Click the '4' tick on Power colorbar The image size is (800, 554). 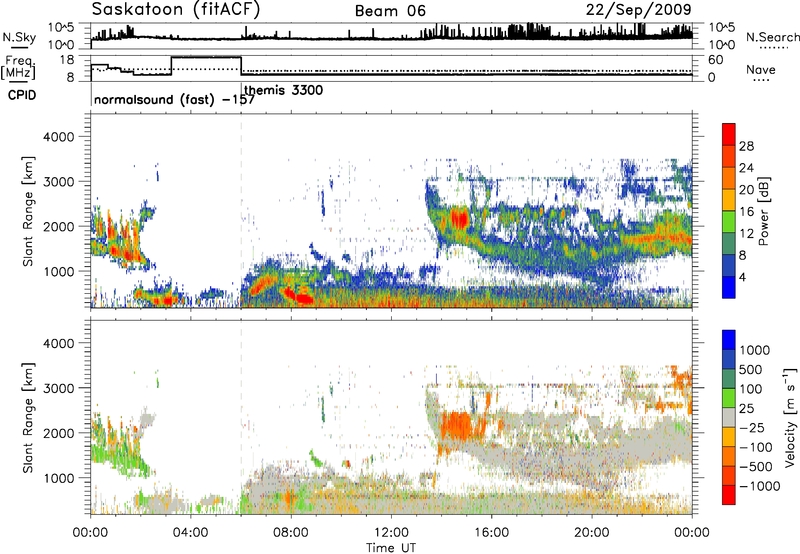tap(743, 277)
